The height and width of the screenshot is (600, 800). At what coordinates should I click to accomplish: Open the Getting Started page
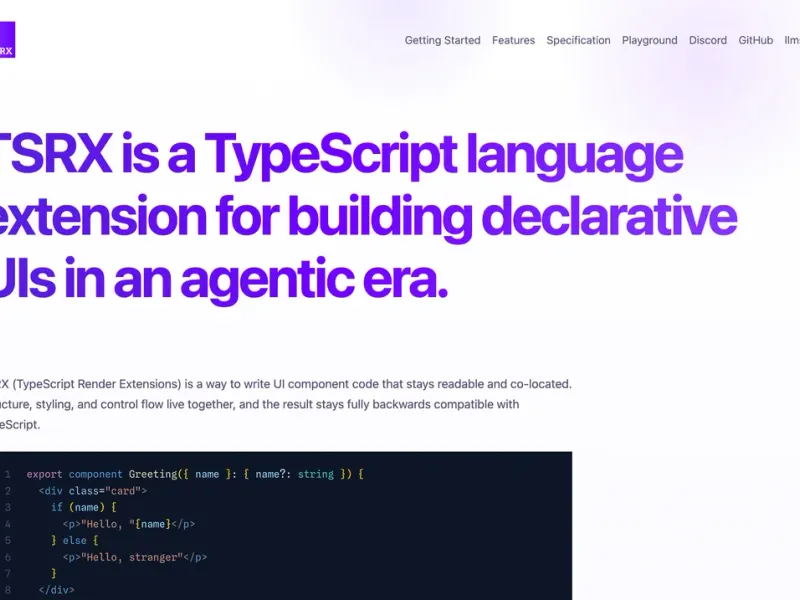pos(442,40)
